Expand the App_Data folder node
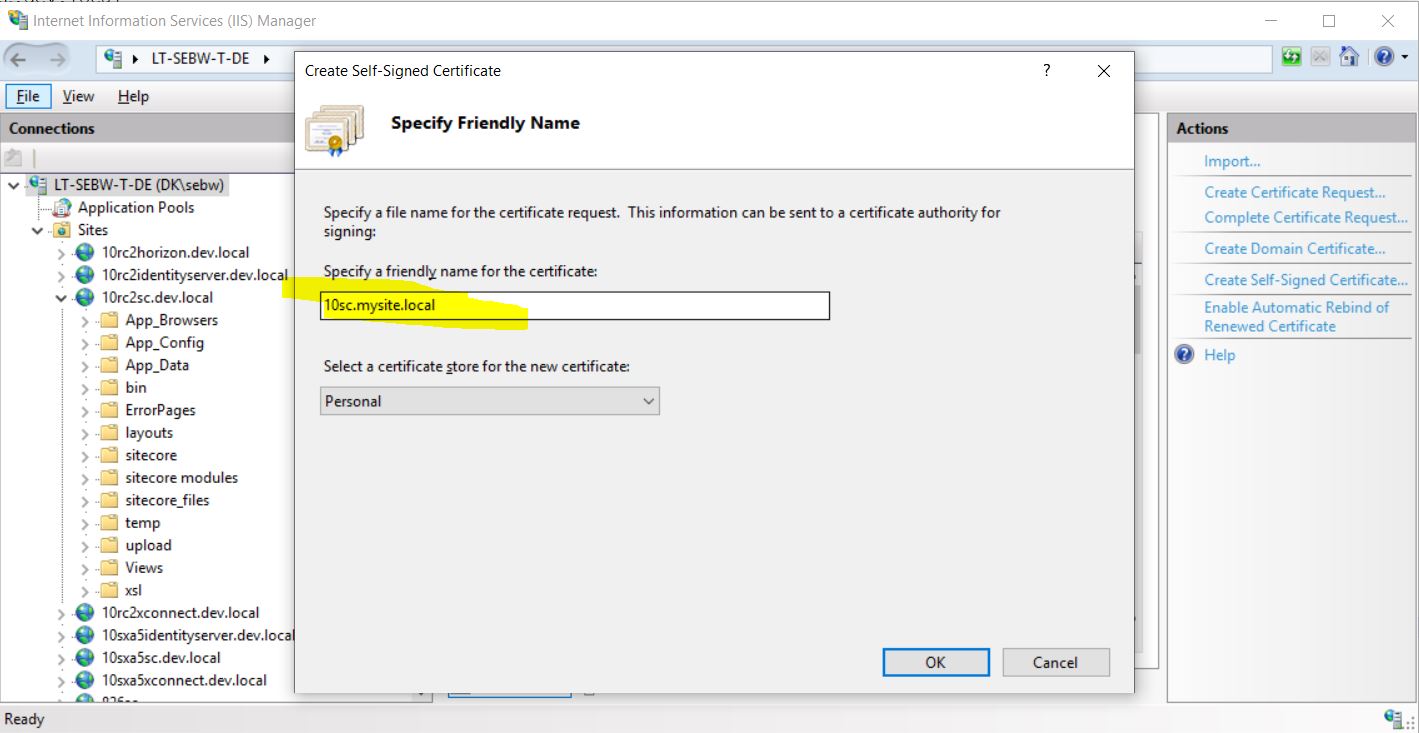The image size is (1419, 733). tap(86, 366)
